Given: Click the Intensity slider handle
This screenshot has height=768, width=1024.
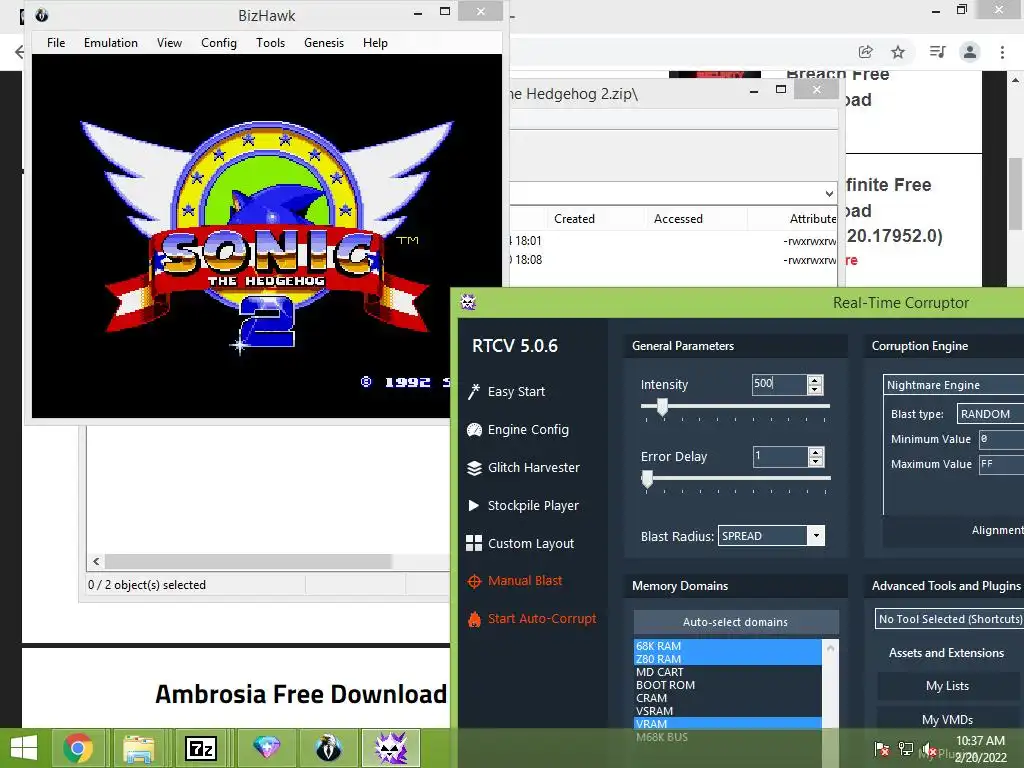Looking at the screenshot, I should tap(662, 408).
